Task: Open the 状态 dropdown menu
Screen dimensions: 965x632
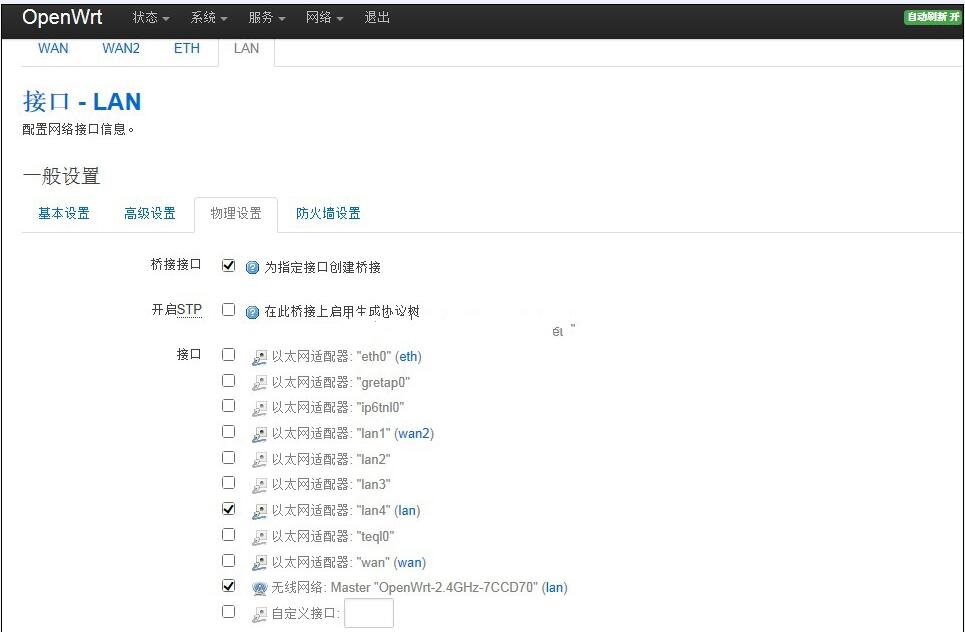Action: tap(151, 18)
